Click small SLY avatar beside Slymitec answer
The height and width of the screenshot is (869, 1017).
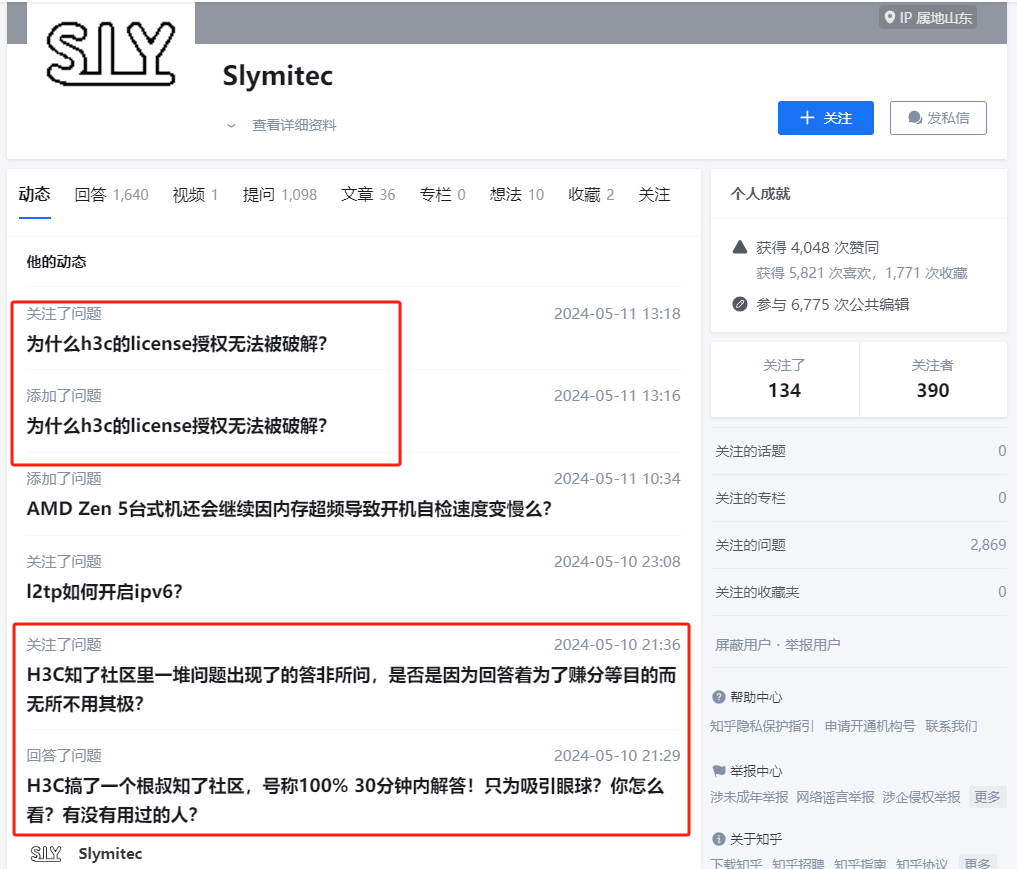pos(45,854)
